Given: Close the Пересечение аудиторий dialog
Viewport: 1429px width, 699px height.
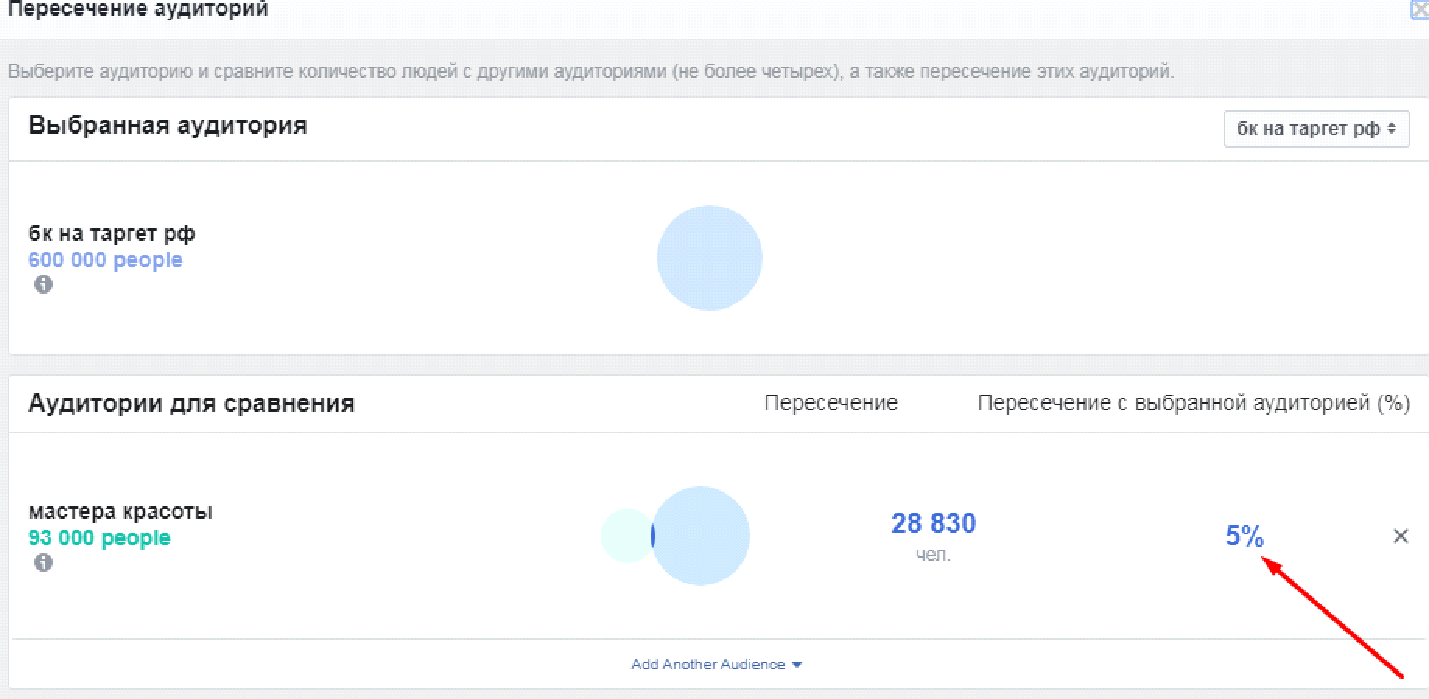Looking at the screenshot, I should pyautogui.click(x=1420, y=10).
